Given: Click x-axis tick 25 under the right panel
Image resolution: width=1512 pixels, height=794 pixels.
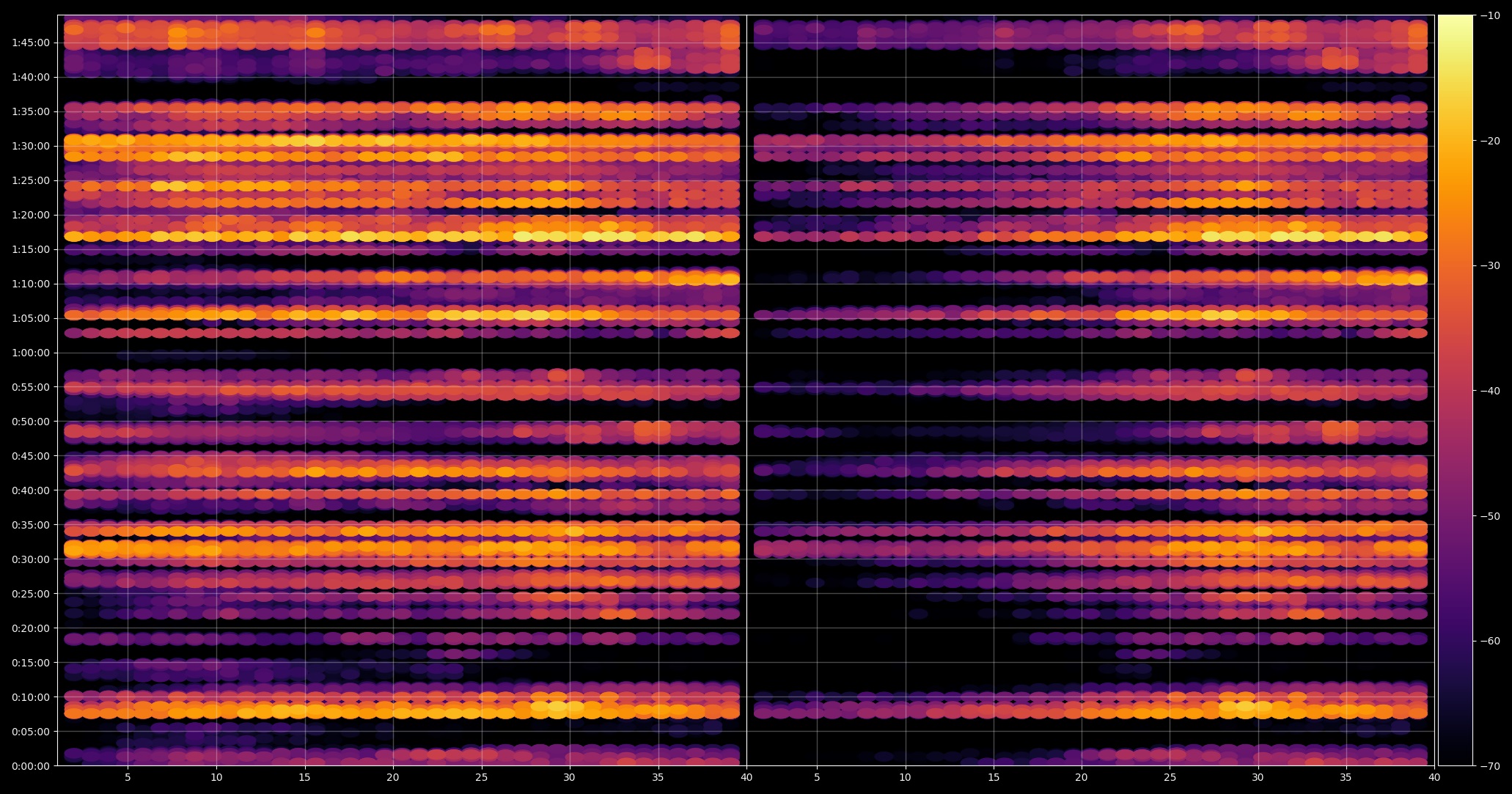Looking at the screenshot, I should tap(1170, 777).
